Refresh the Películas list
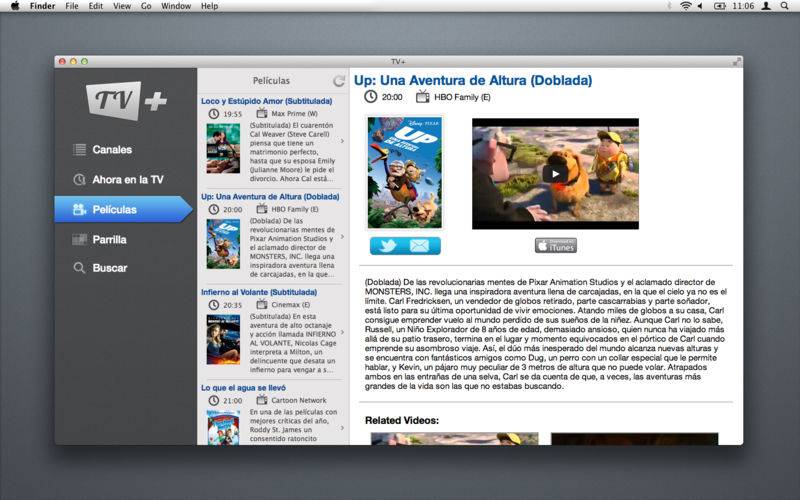Image resolution: width=800 pixels, height=500 pixels. point(339,81)
